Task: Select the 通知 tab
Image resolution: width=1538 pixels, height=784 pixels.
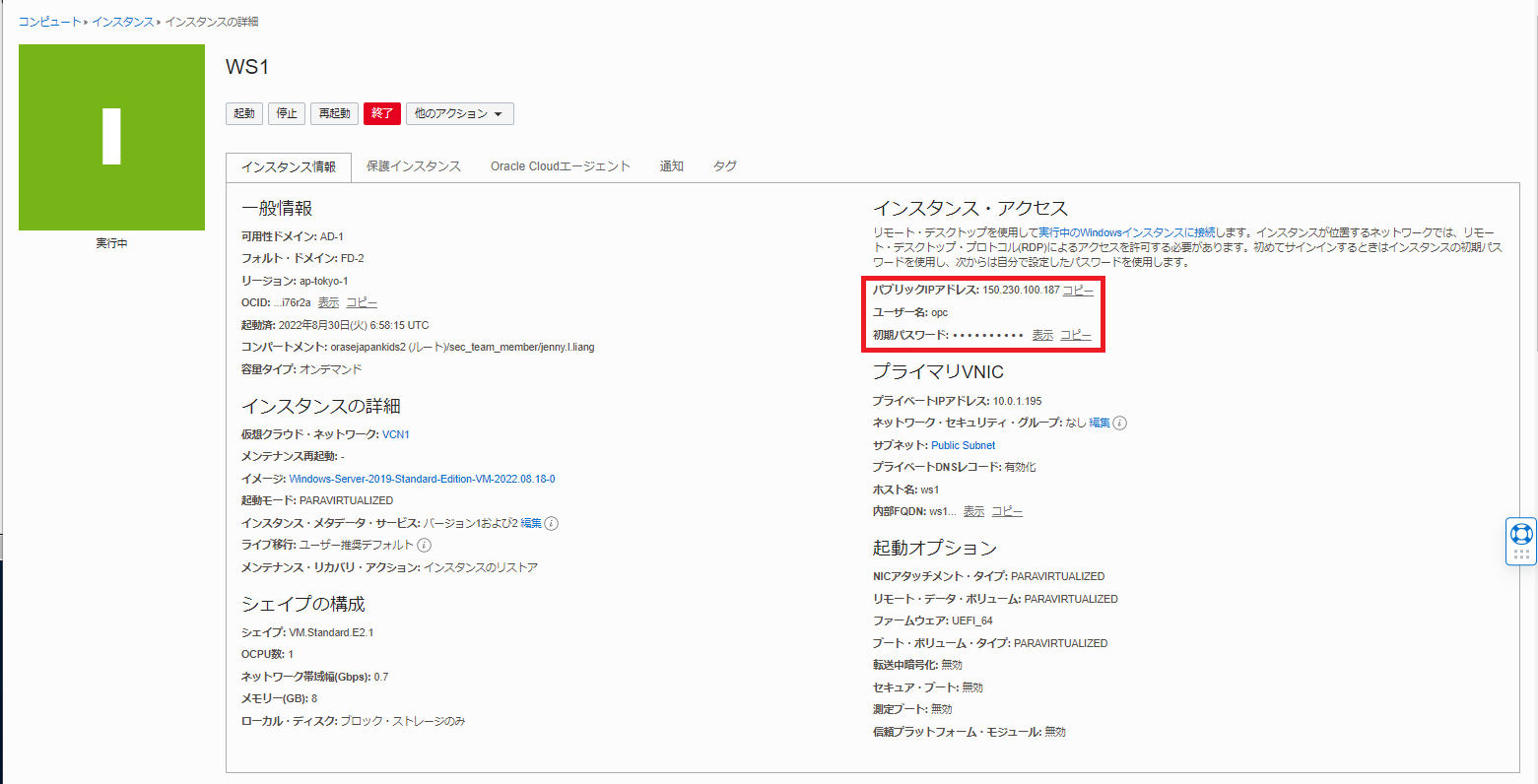Action: pos(671,166)
